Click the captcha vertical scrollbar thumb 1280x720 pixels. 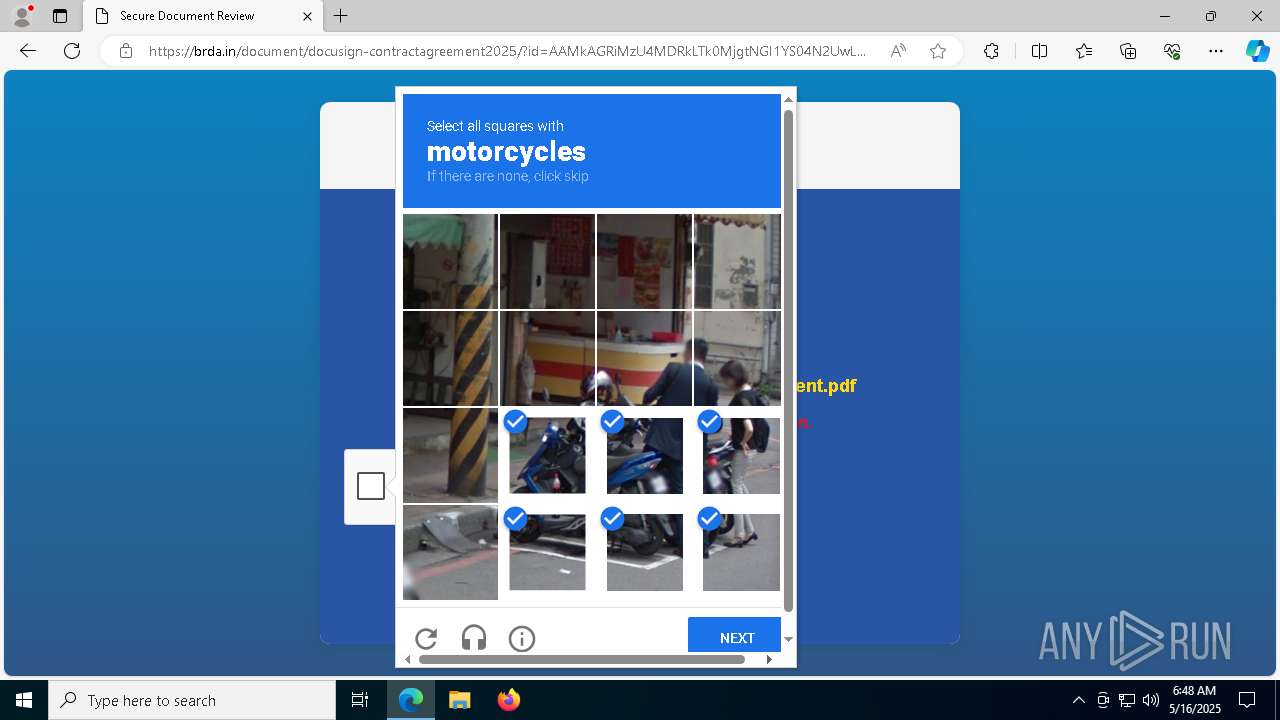pos(788,360)
